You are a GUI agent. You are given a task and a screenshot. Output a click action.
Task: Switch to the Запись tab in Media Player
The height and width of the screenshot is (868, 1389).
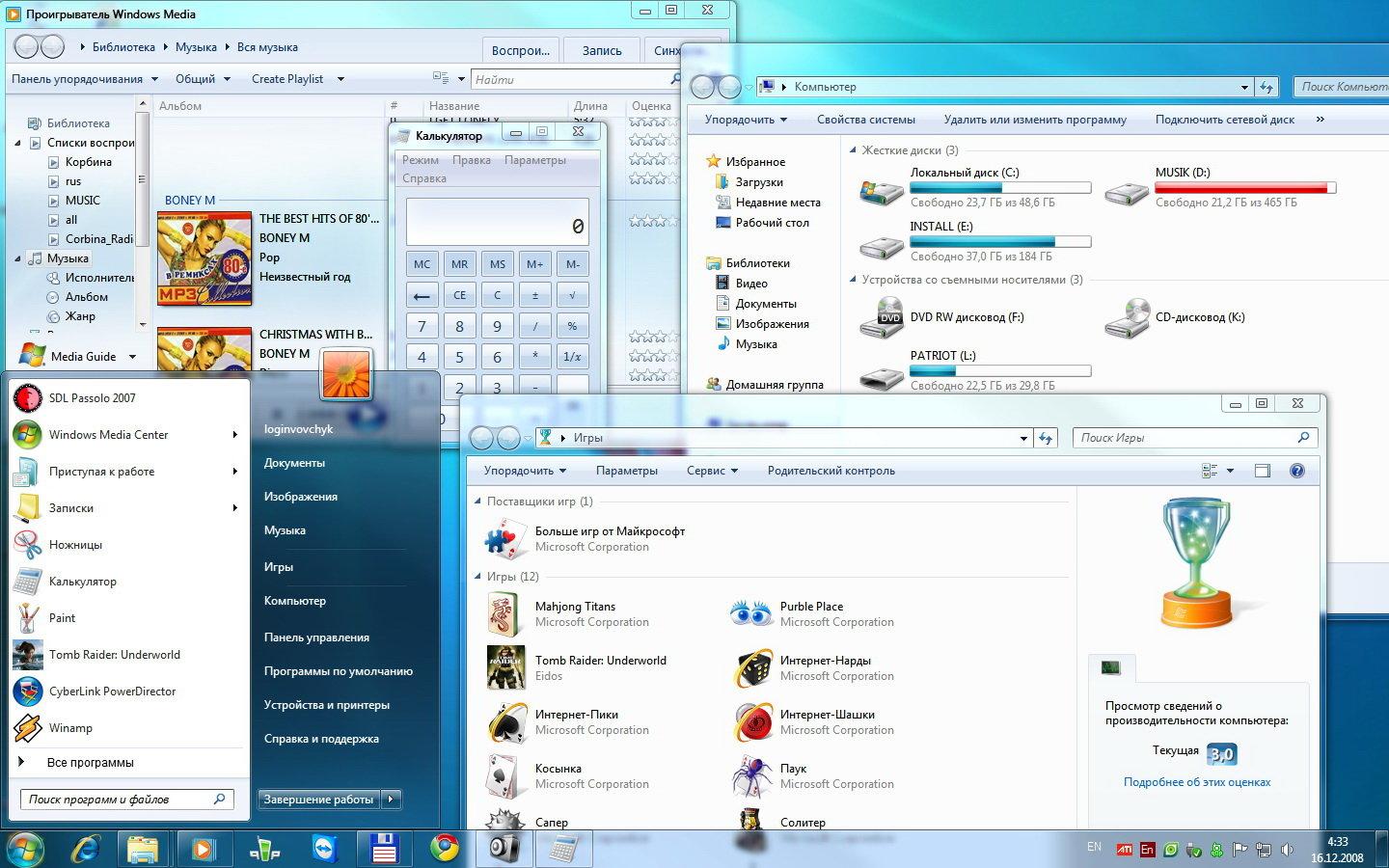[x=602, y=50]
